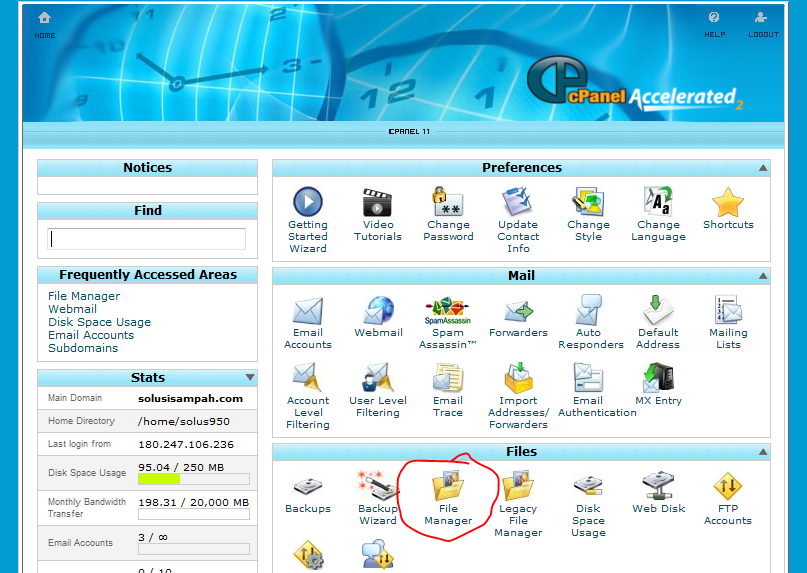Open the MX Entry icon
The height and width of the screenshot is (573, 807).
658,377
